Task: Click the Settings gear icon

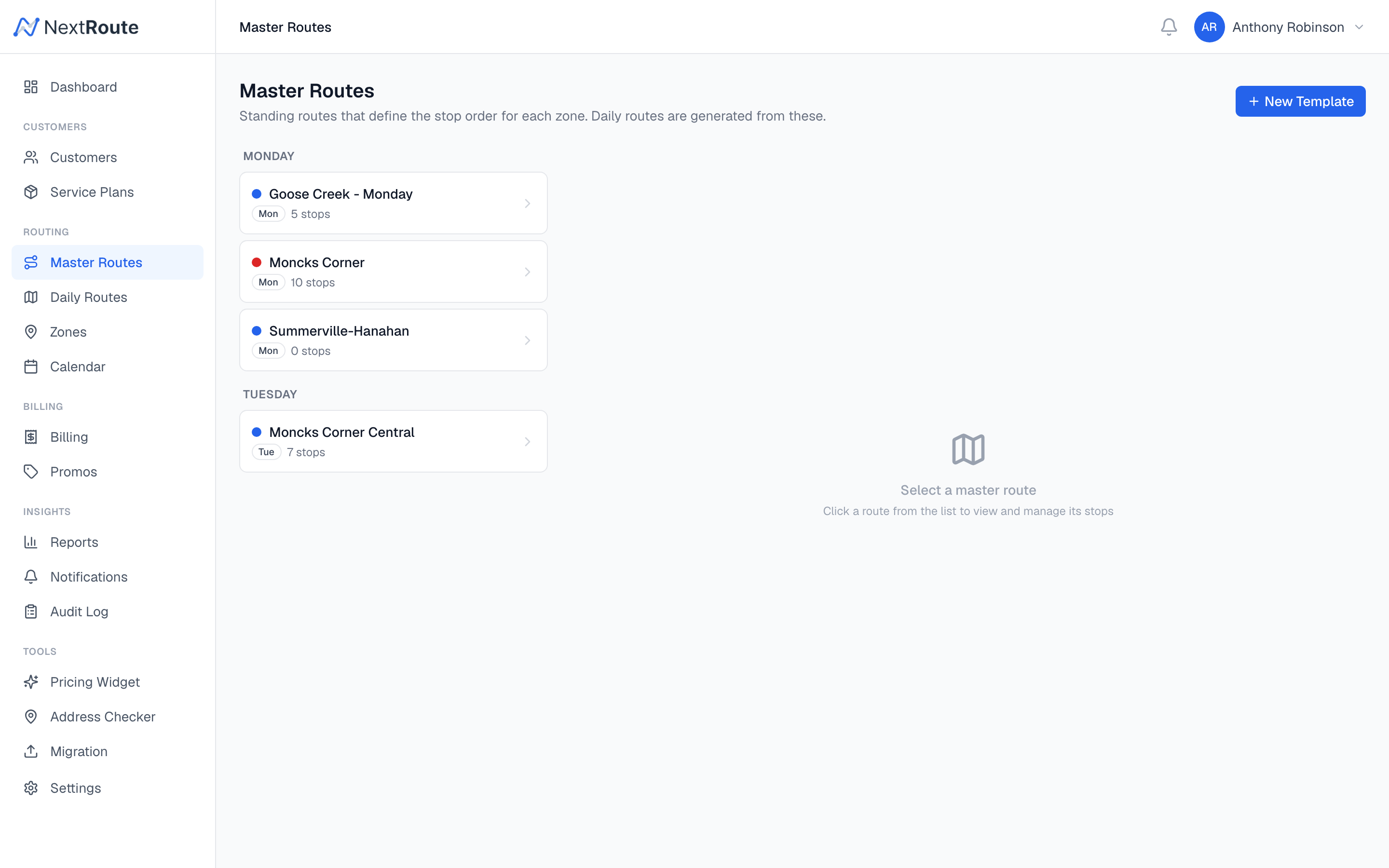Action: [x=31, y=787]
